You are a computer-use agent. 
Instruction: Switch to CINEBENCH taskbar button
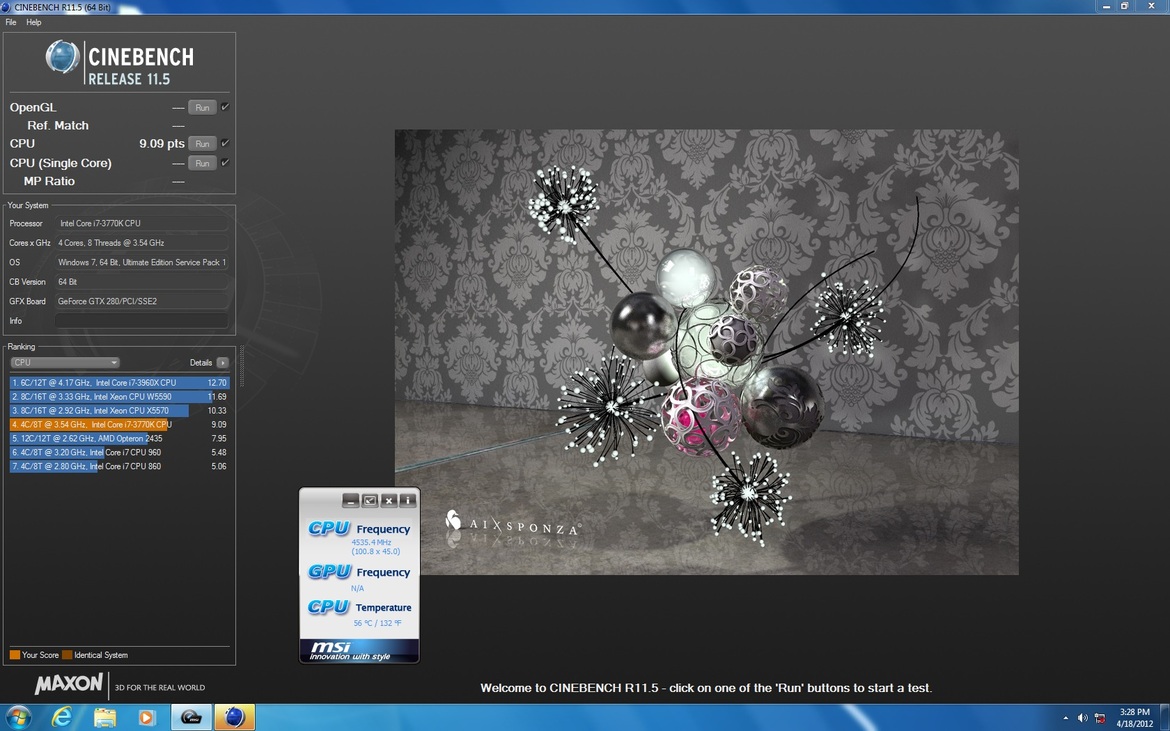235,718
